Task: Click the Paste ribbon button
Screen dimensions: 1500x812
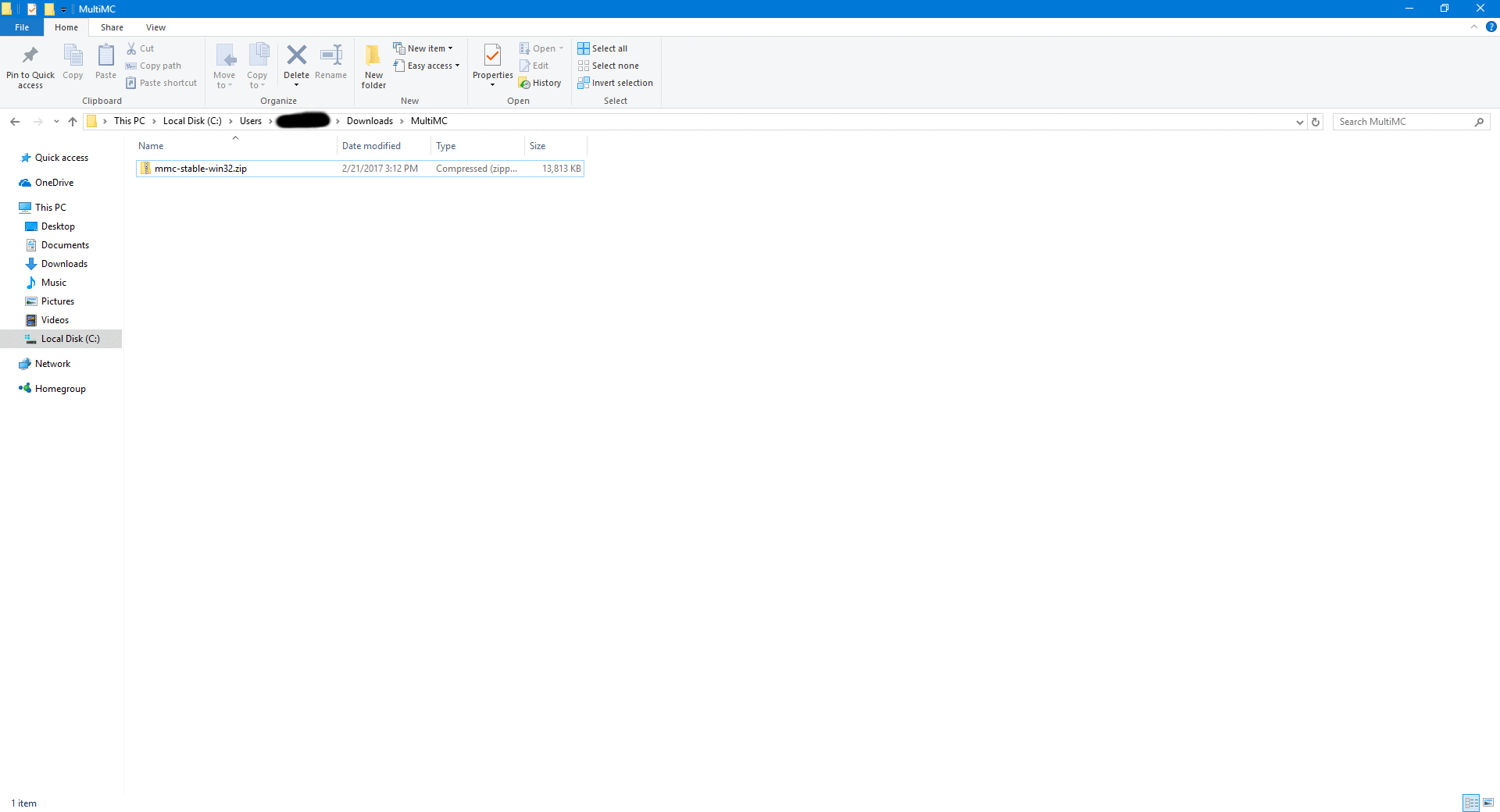Action: 105,62
